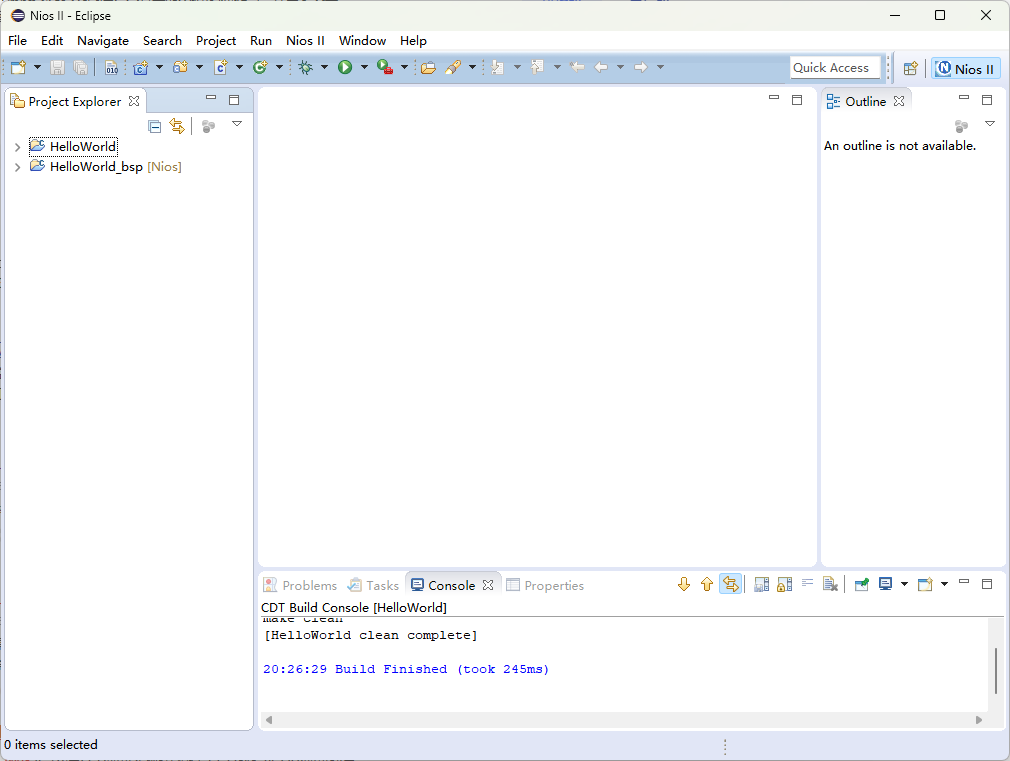Click console horizontal scrollbar left arrow

pos(269,720)
